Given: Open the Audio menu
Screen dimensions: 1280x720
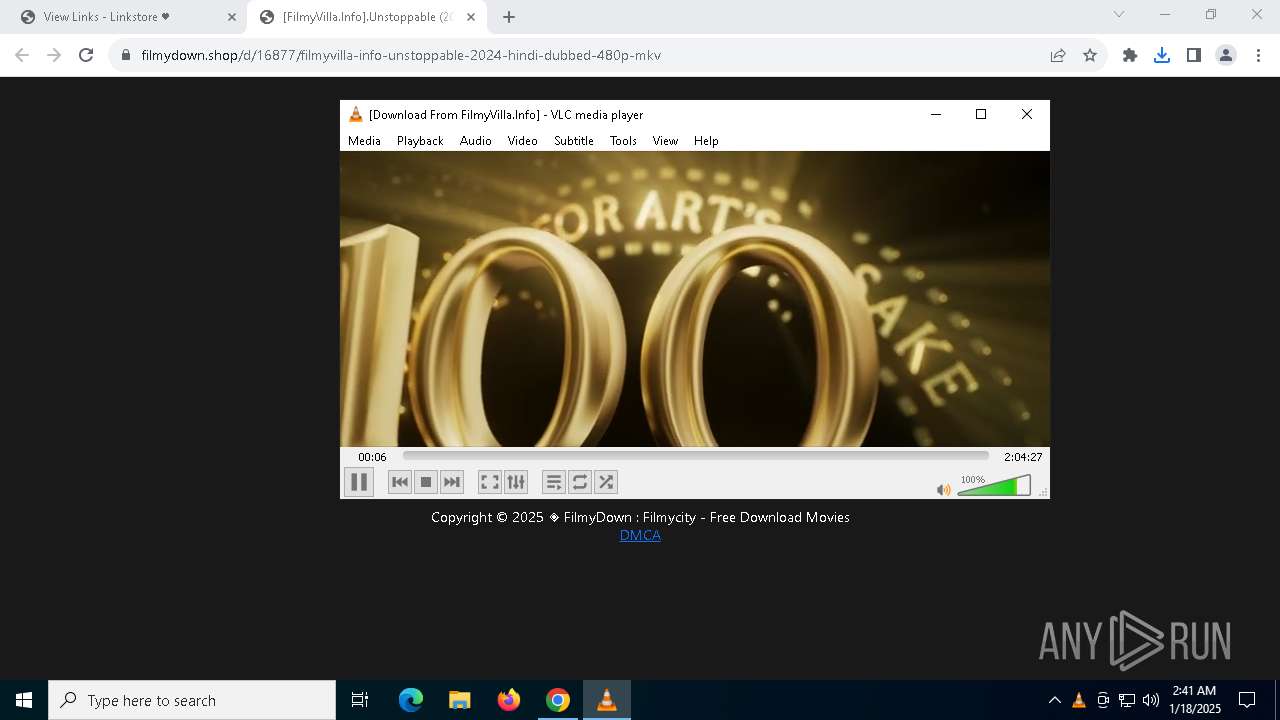Looking at the screenshot, I should pos(476,141).
